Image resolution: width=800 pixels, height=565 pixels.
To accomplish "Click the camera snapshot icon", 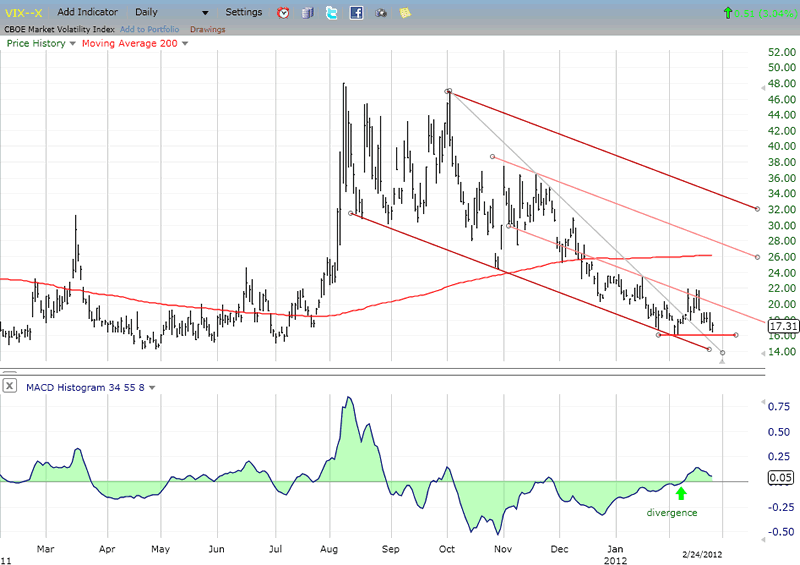I will point(380,13).
